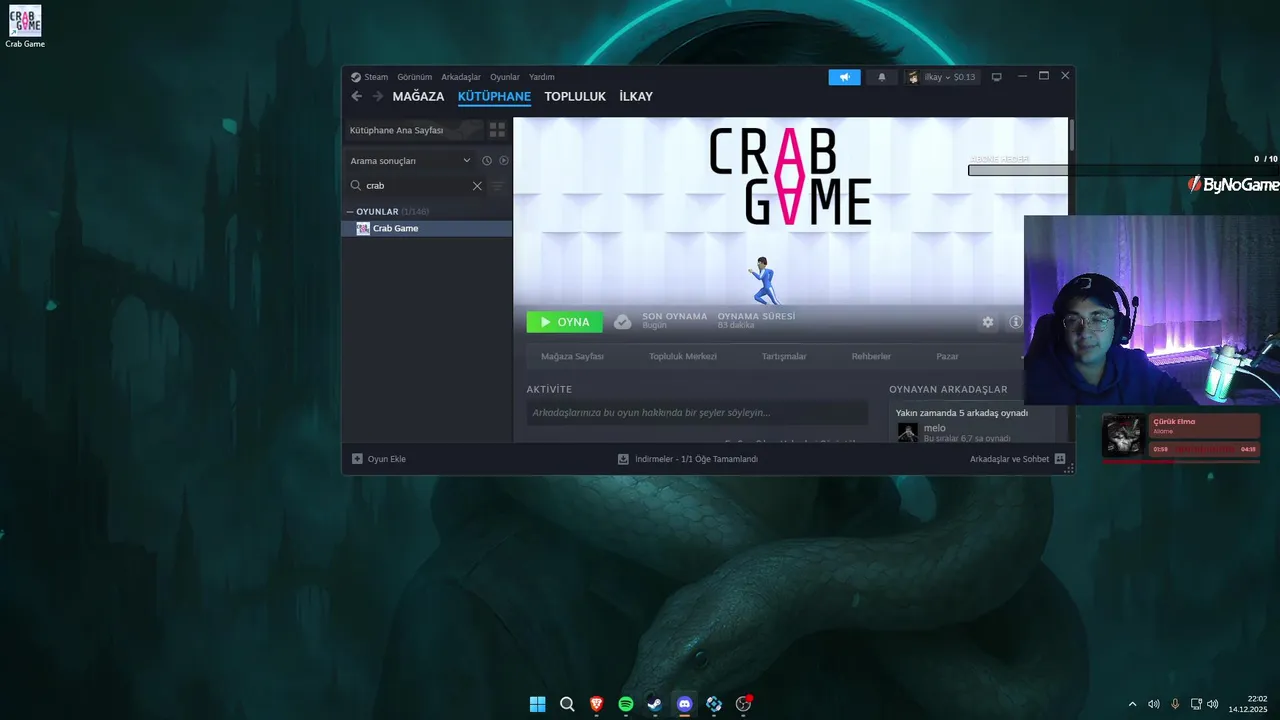Open the Mağaza Sayfası link
Image resolution: width=1280 pixels, height=720 pixels.
click(x=572, y=356)
